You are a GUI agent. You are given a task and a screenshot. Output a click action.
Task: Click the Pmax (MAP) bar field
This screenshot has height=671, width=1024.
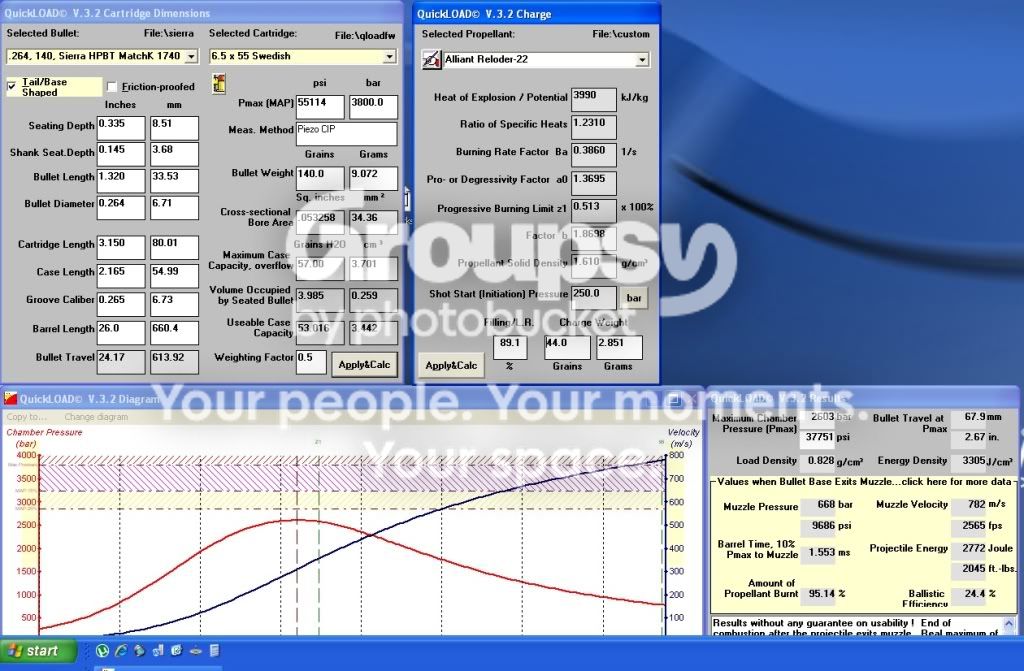374,107
